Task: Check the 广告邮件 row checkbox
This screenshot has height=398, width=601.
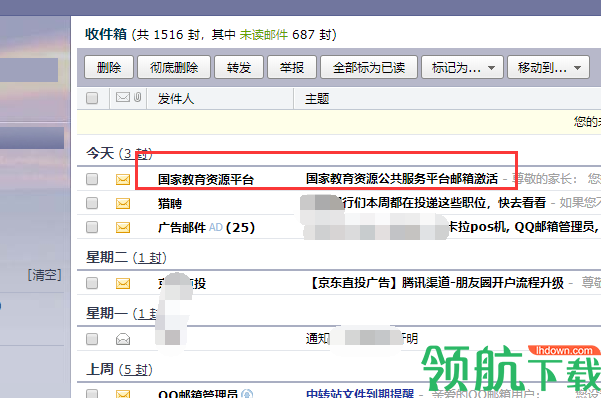Action: (x=92, y=227)
